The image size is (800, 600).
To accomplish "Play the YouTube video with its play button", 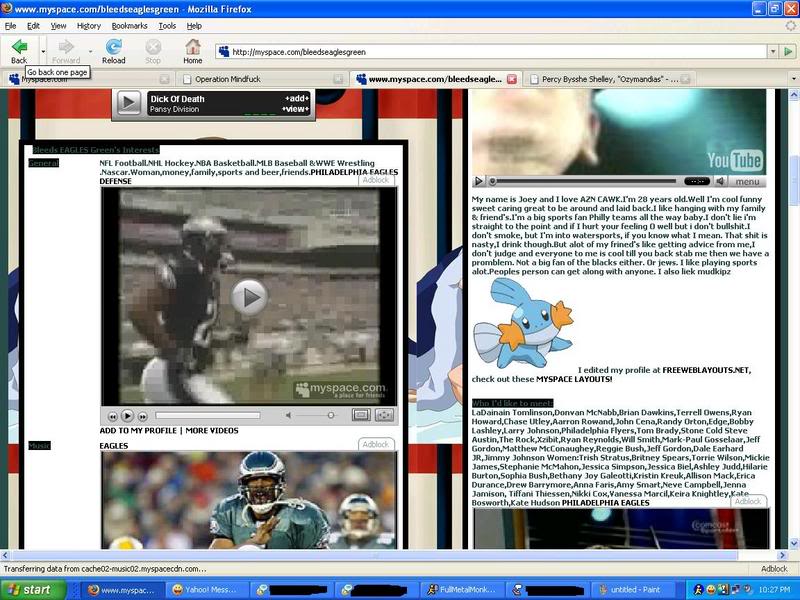I will pyautogui.click(x=479, y=181).
